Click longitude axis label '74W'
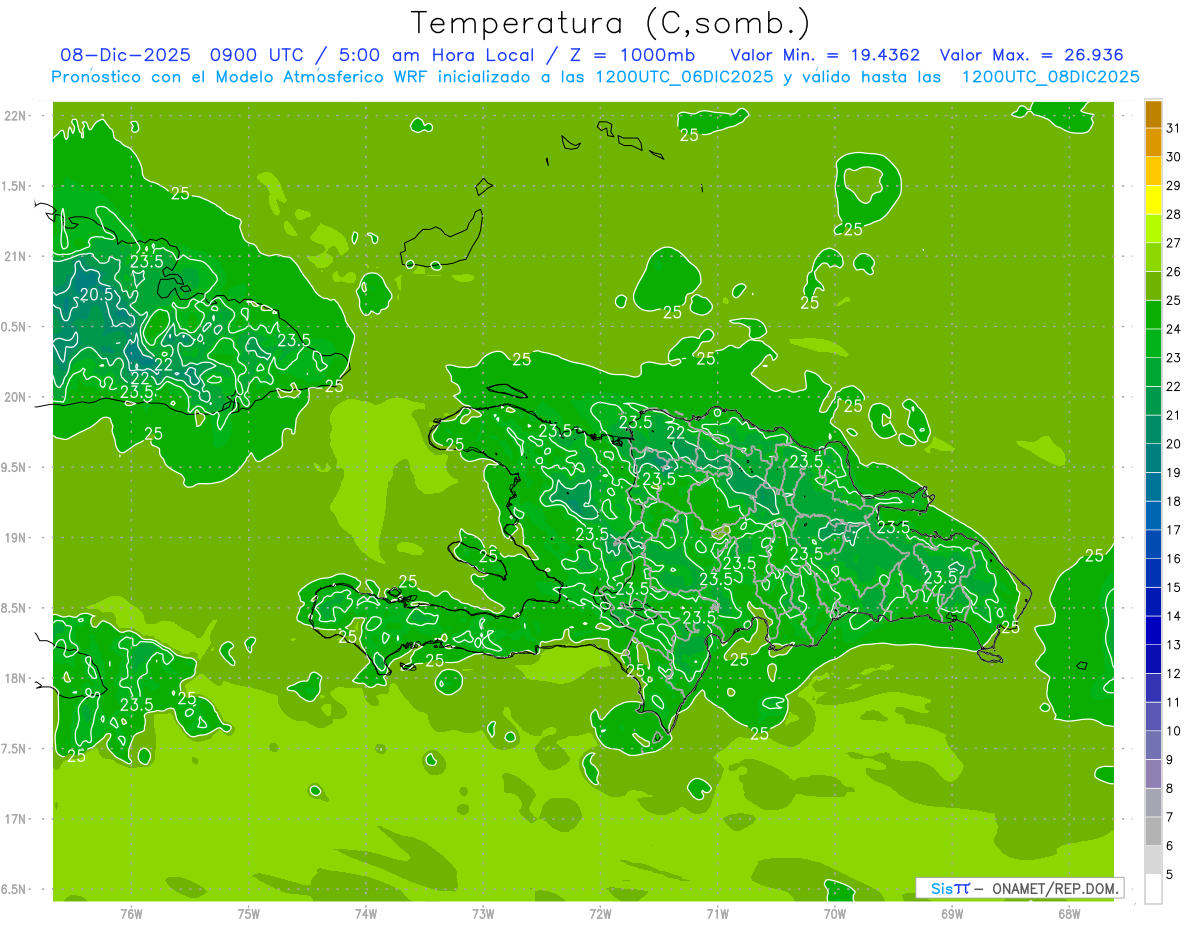This screenshot has width=1200, height=927. [x=366, y=914]
